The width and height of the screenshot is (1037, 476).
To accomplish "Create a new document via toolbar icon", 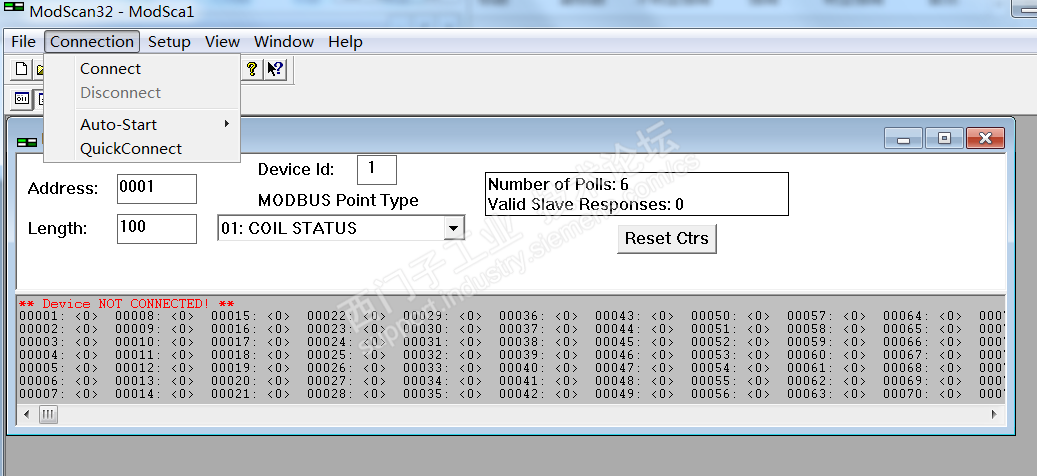I will pos(22,69).
